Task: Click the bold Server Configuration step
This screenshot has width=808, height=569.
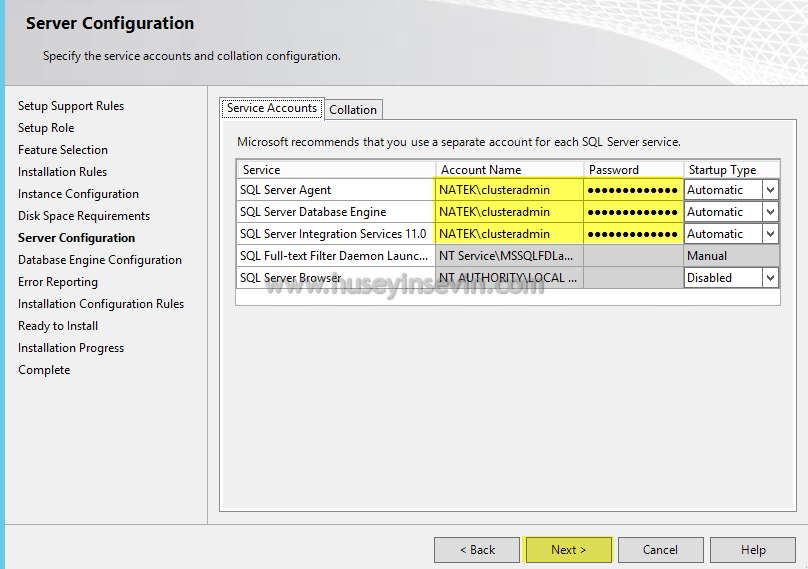Action: click(x=76, y=238)
